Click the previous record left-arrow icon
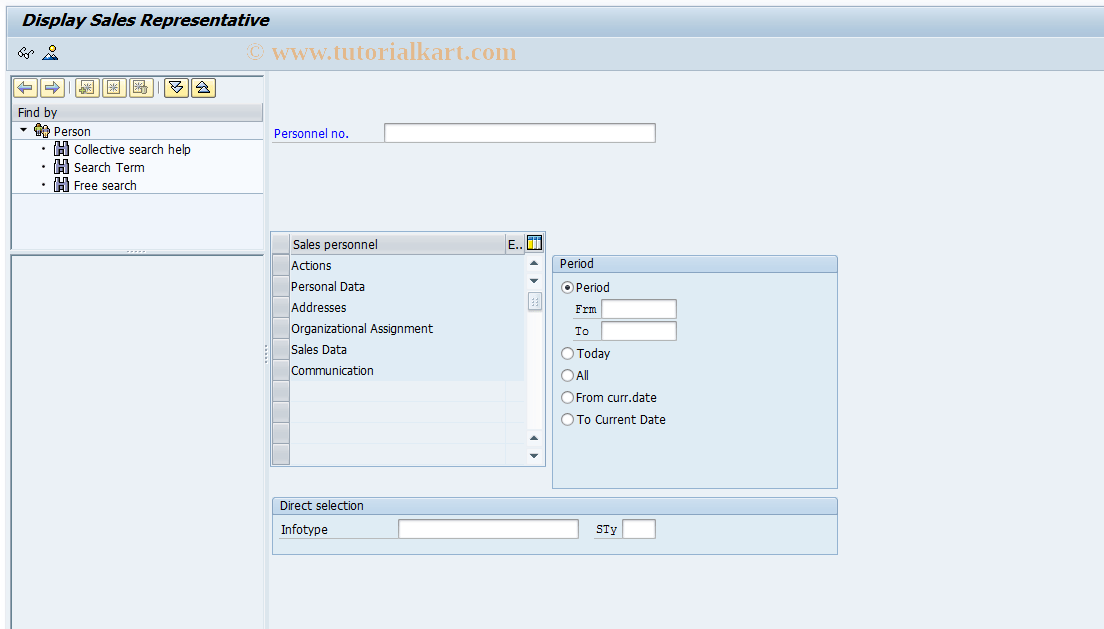Image resolution: width=1104 pixels, height=629 pixels. pos(25,88)
